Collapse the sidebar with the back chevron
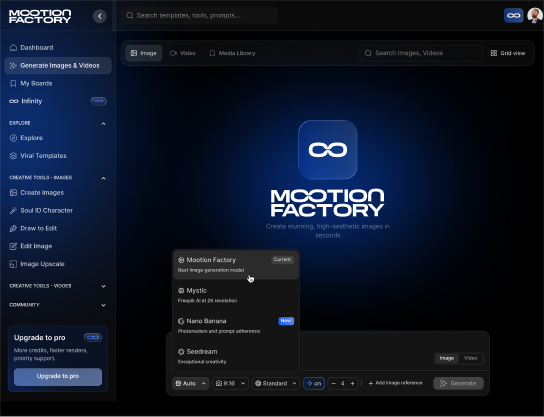Screen dimensions: 544x417 pos(100,16)
